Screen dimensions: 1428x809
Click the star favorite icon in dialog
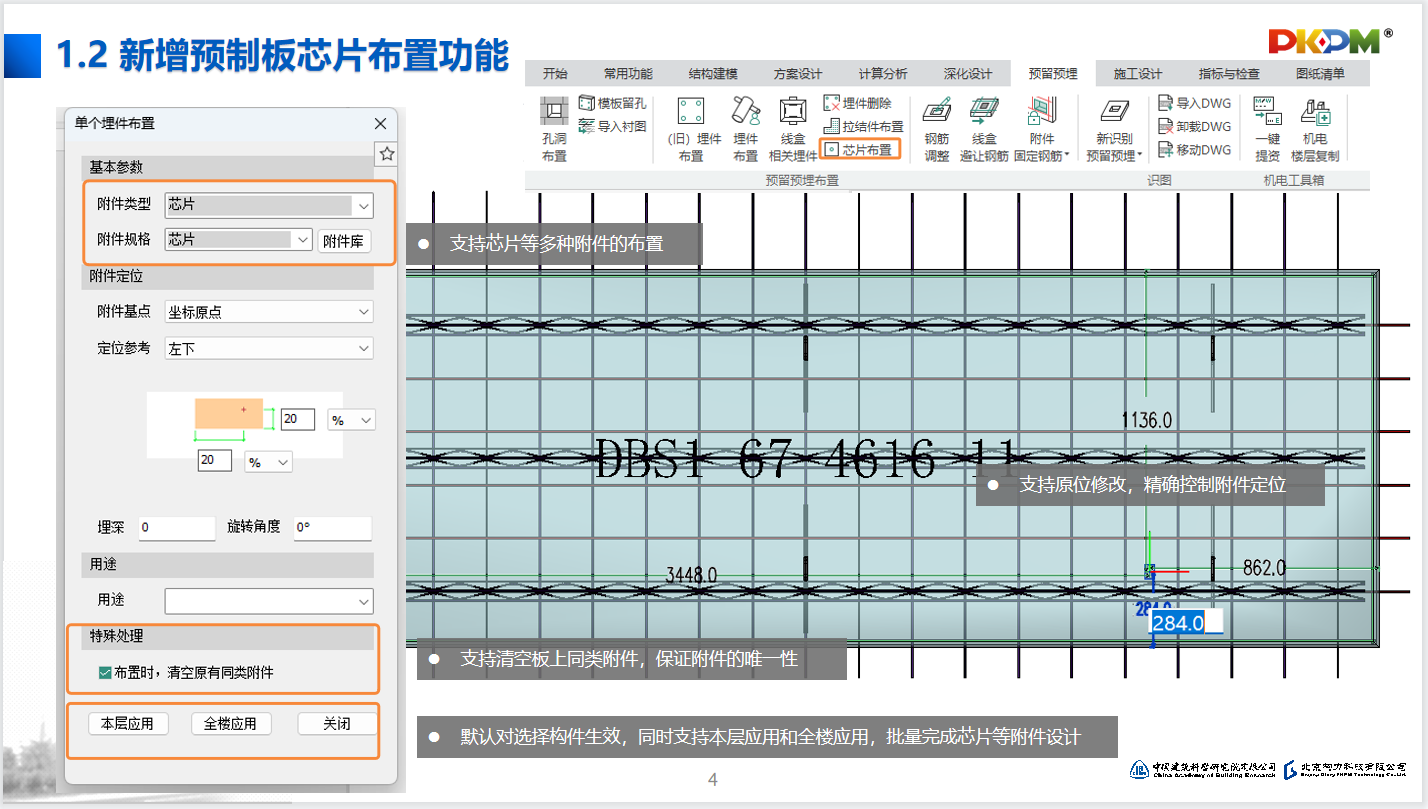pyautogui.click(x=387, y=154)
